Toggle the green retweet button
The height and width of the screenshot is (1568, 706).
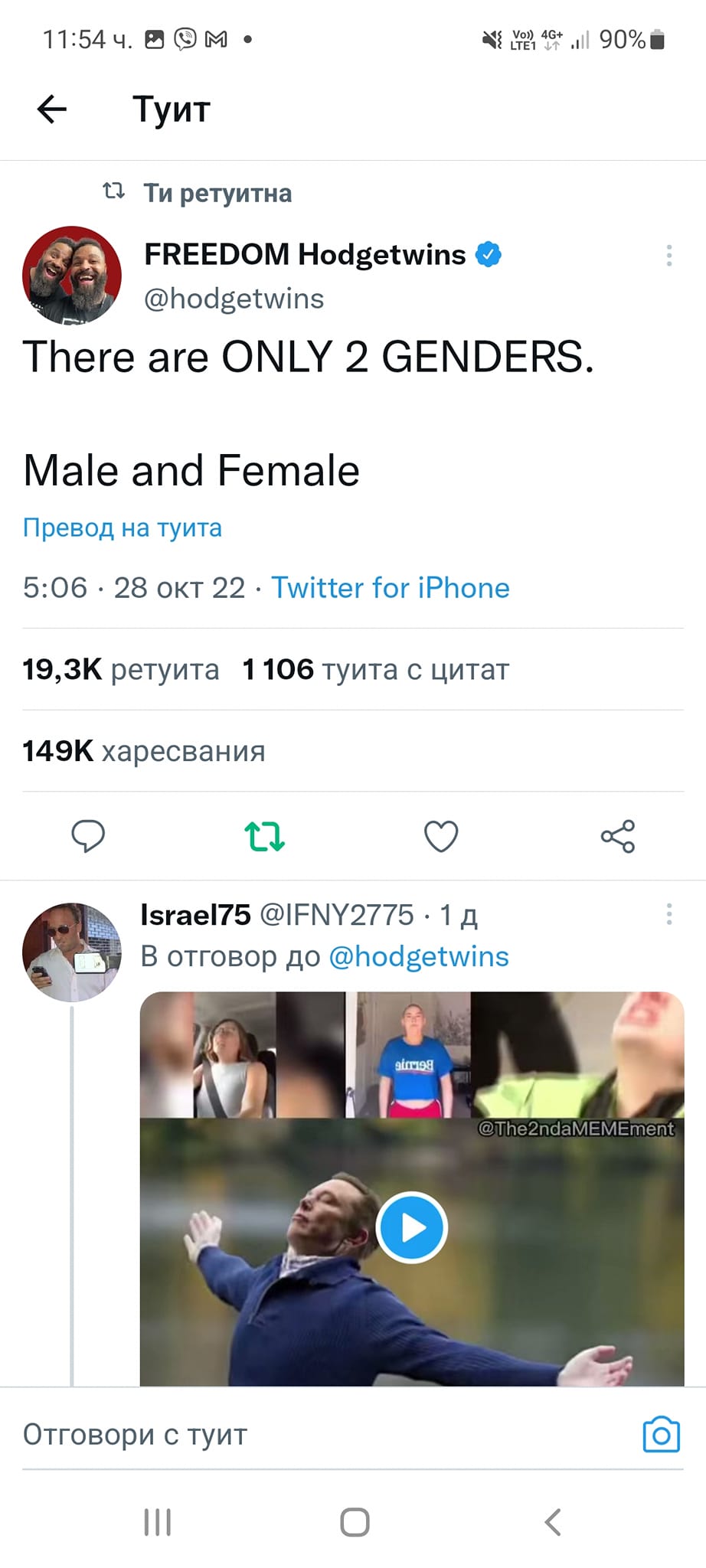pos(264,836)
